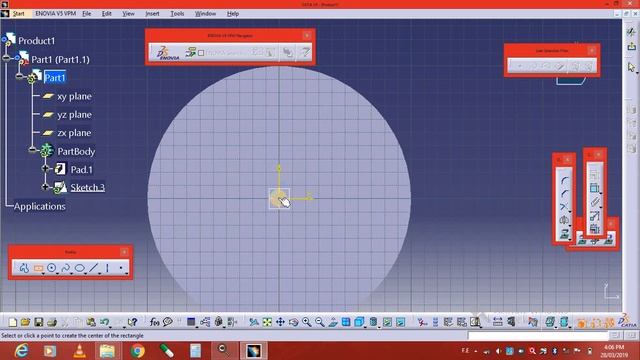Screen dimensions: 640x360
Task: Open the View menu
Action: (128, 13)
